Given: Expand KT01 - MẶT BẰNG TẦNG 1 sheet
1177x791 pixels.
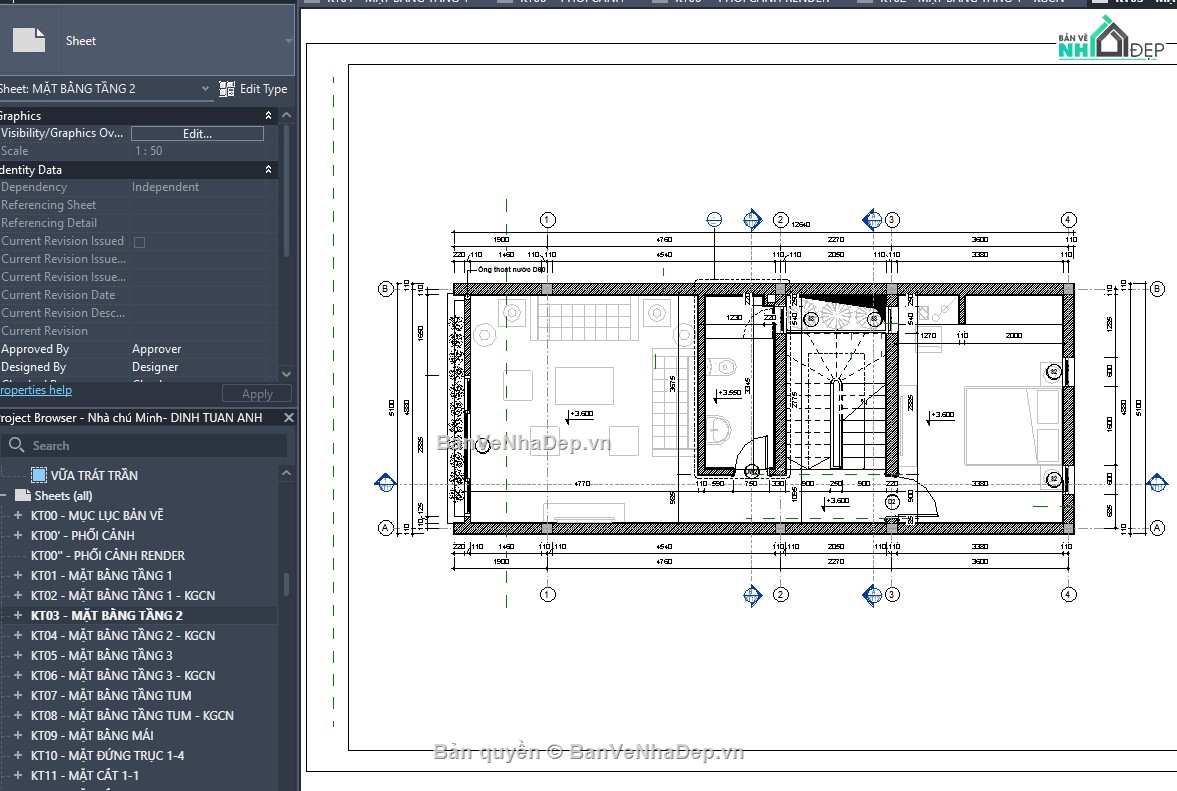Looking at the screenshot, I should (18, 575).
